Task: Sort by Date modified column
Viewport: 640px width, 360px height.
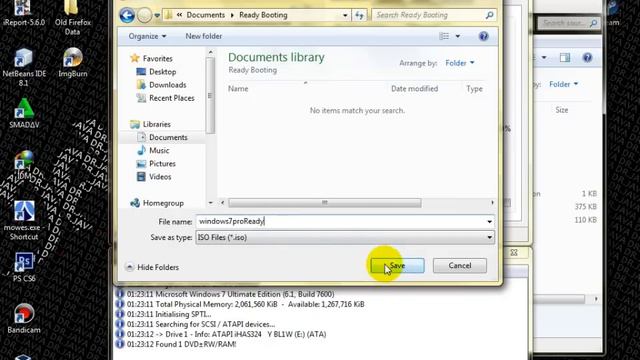Action: tap(414, 89)
